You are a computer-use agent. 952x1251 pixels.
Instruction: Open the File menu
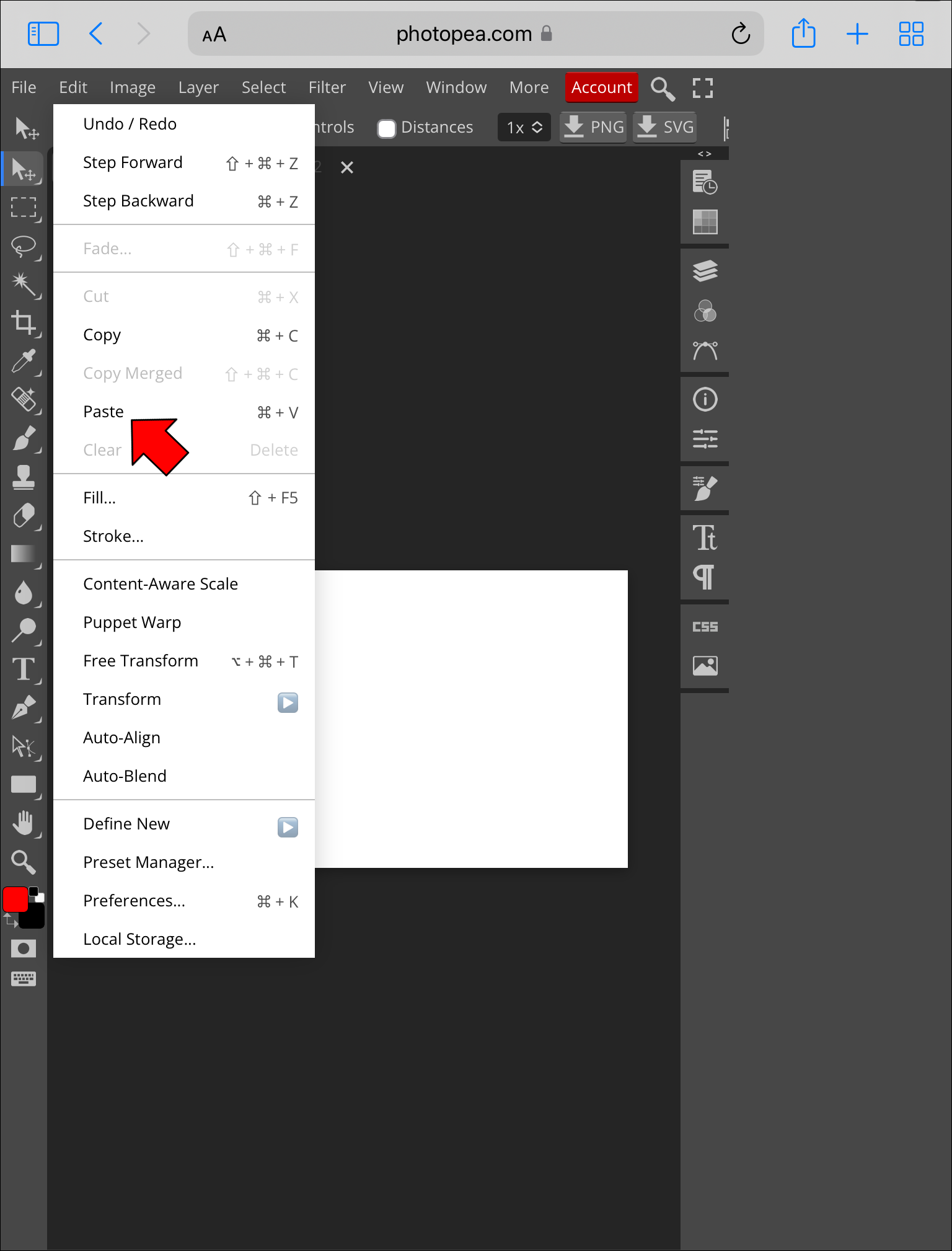tap(24, 87)
